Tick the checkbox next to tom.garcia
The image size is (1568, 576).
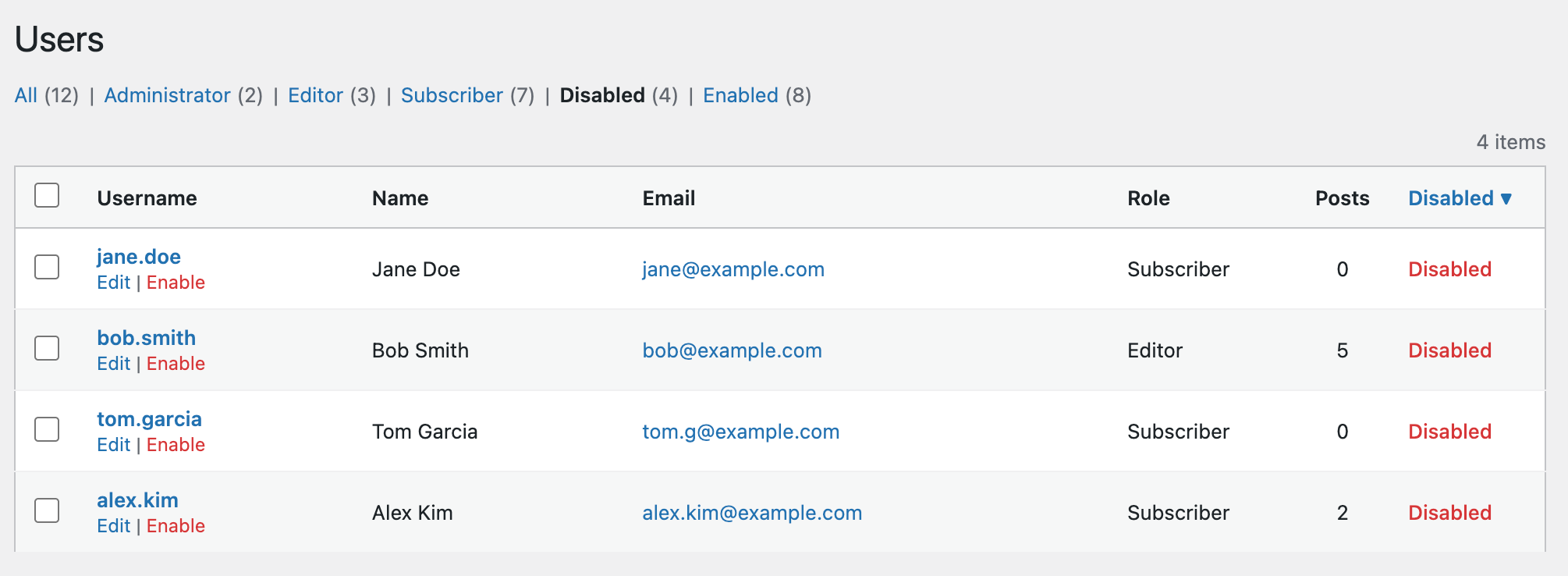[x=47, y=429]
